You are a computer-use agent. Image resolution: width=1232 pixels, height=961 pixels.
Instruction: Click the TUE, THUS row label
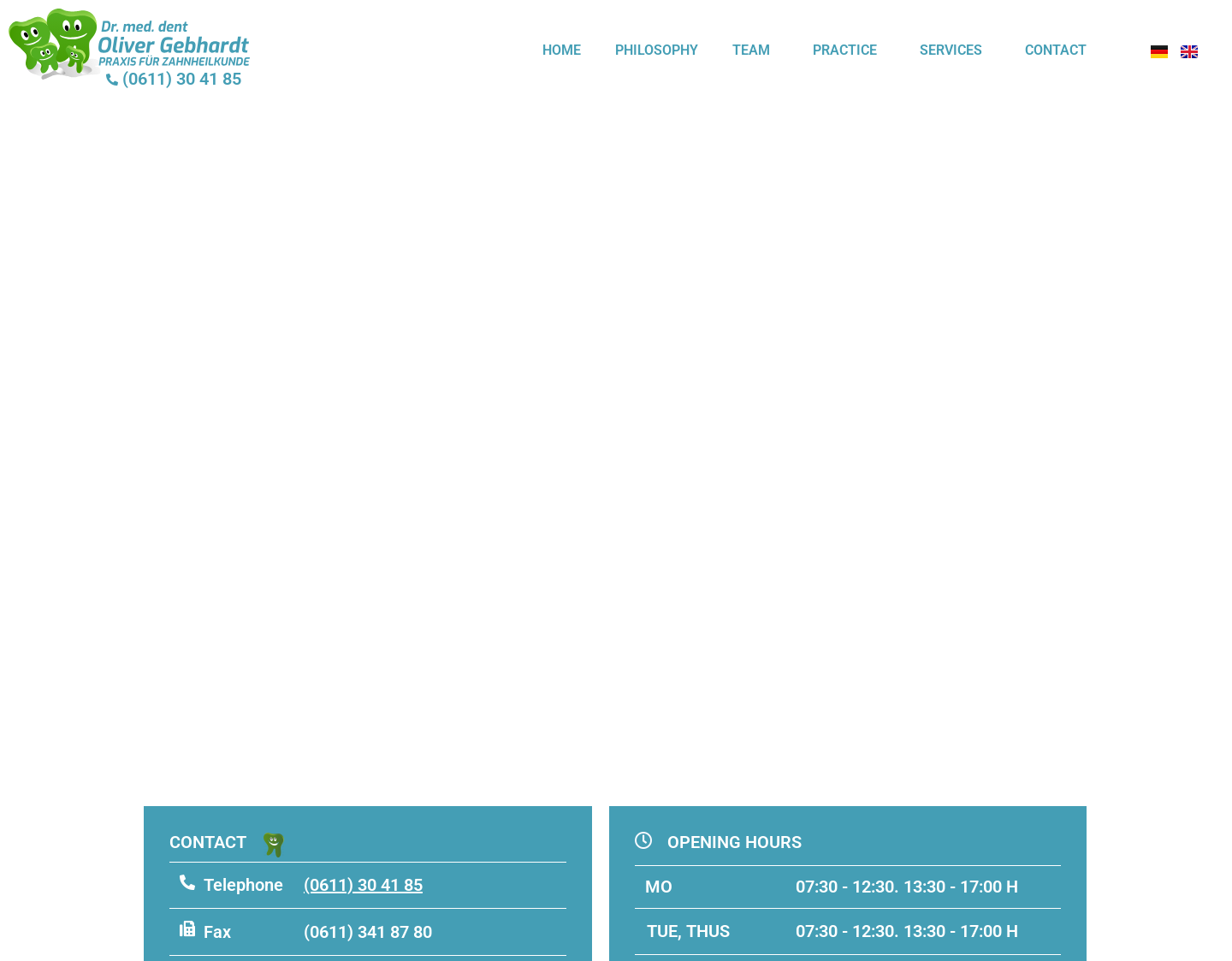688,931
